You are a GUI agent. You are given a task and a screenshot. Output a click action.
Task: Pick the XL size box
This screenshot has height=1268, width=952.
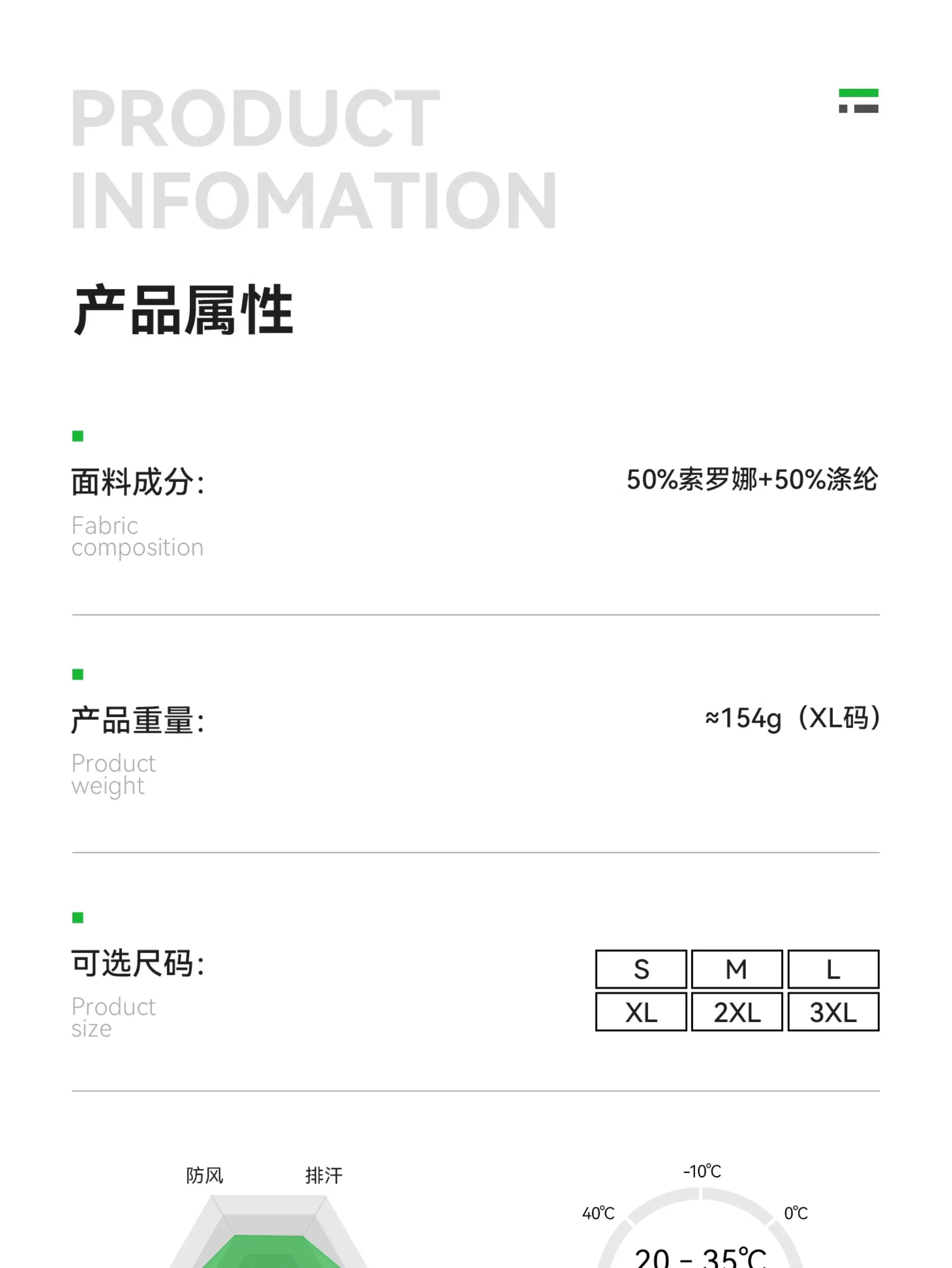641,1012
